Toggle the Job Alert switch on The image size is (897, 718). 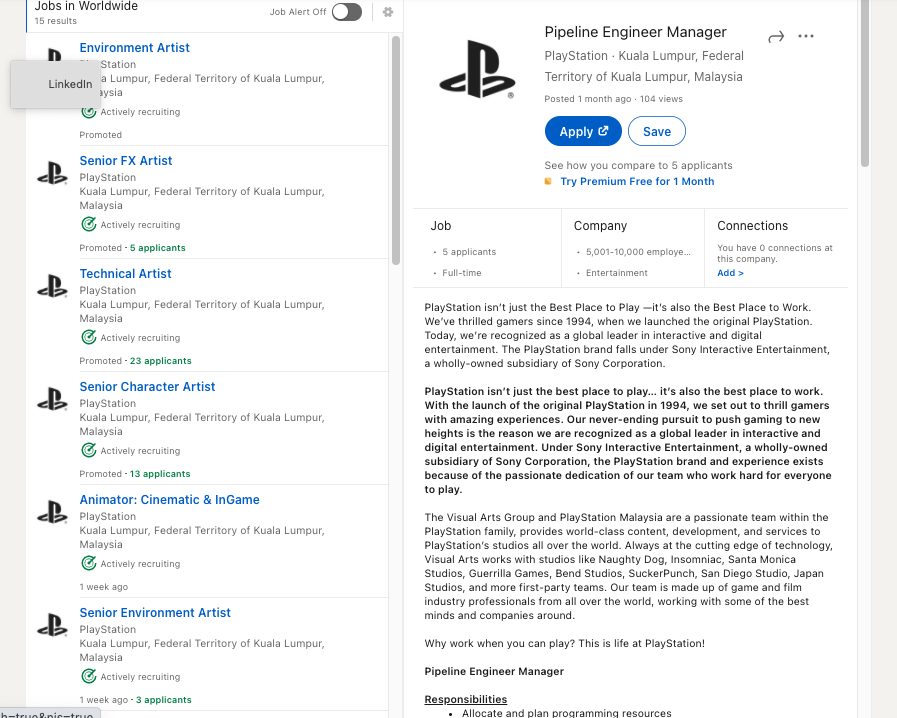tap(347, 13)
